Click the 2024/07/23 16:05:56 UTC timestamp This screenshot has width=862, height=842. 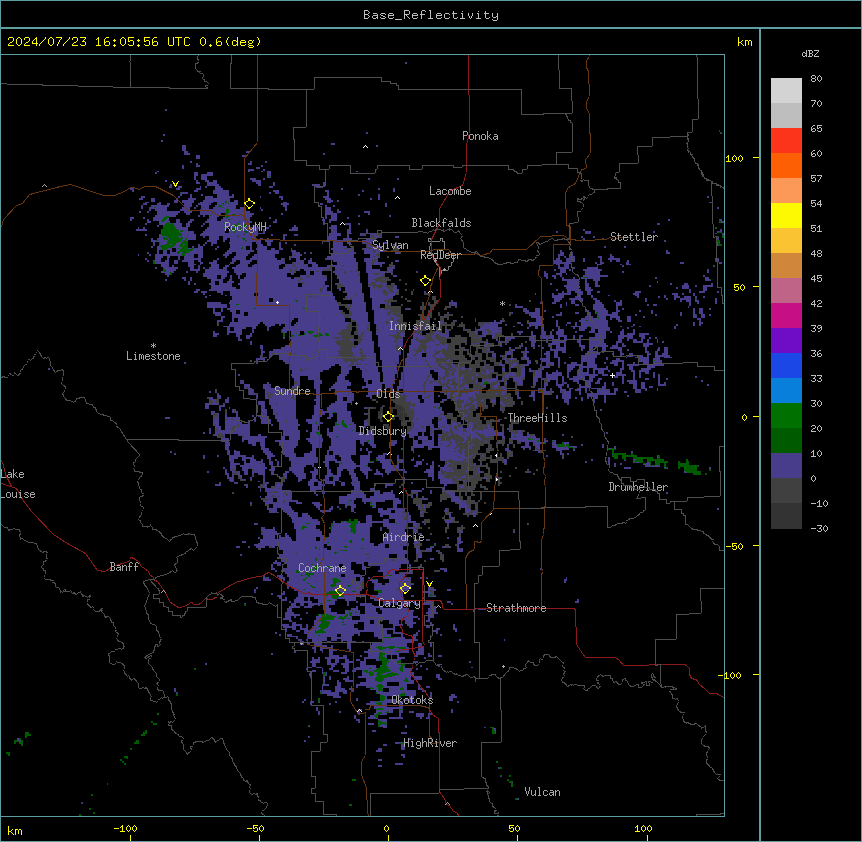(x=99, y=42)
